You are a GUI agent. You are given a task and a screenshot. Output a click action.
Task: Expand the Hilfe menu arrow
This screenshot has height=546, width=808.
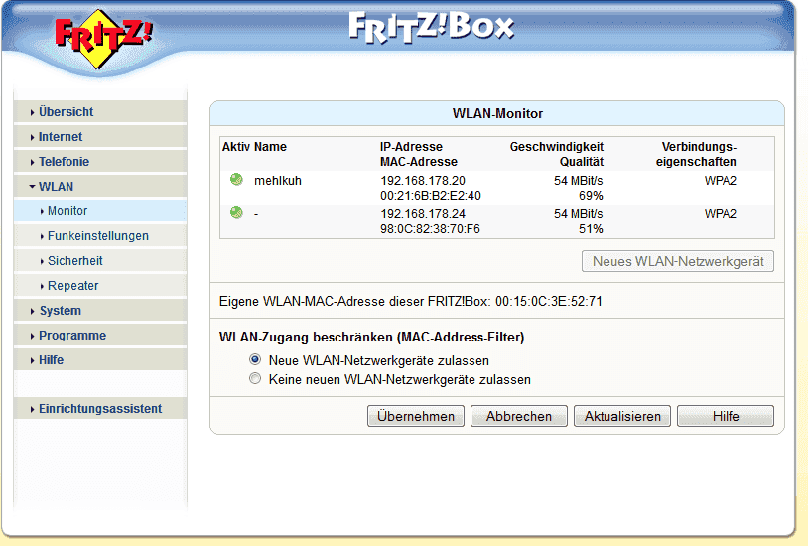click(32, 361)
